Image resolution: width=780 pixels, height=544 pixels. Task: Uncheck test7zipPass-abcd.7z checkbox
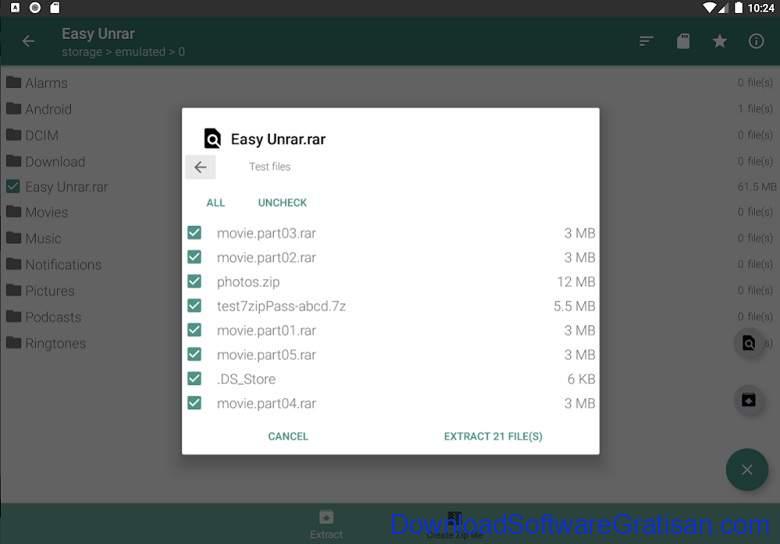(x=195, y=306)
